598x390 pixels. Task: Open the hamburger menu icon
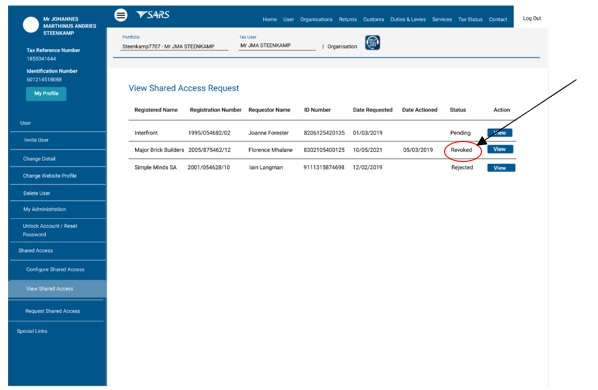tap(121, 15)
